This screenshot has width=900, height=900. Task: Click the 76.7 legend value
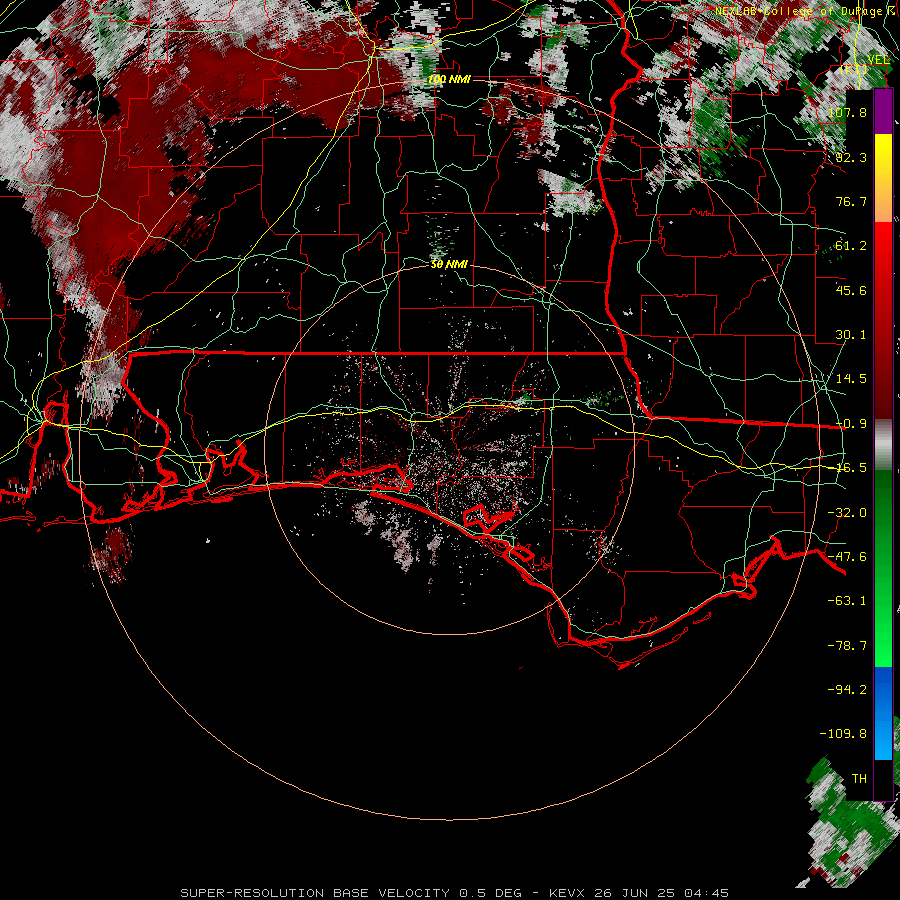pos(851,201)
